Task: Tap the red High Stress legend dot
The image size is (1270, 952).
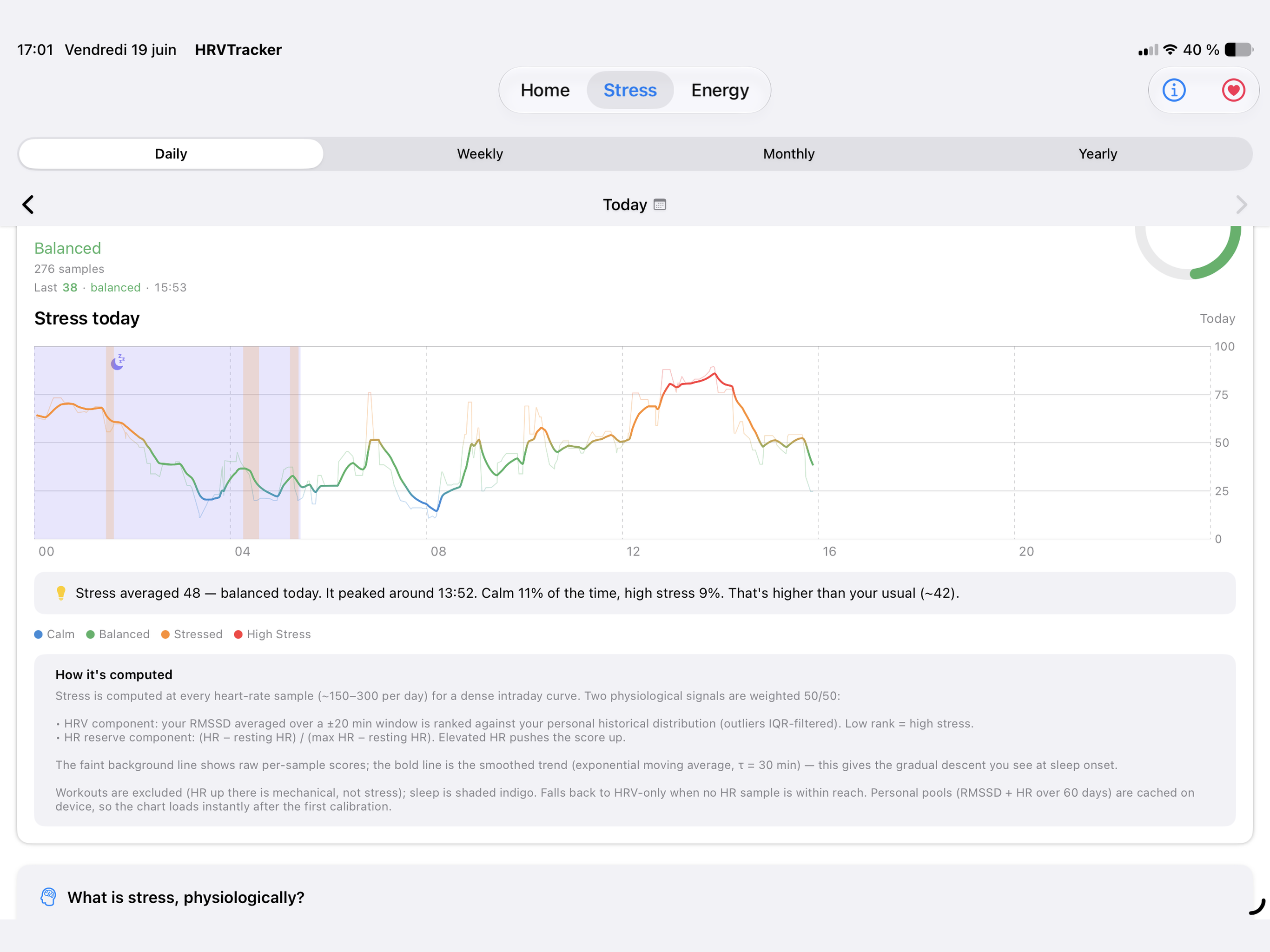Action: pyautogui.click(x=238, y=634)
